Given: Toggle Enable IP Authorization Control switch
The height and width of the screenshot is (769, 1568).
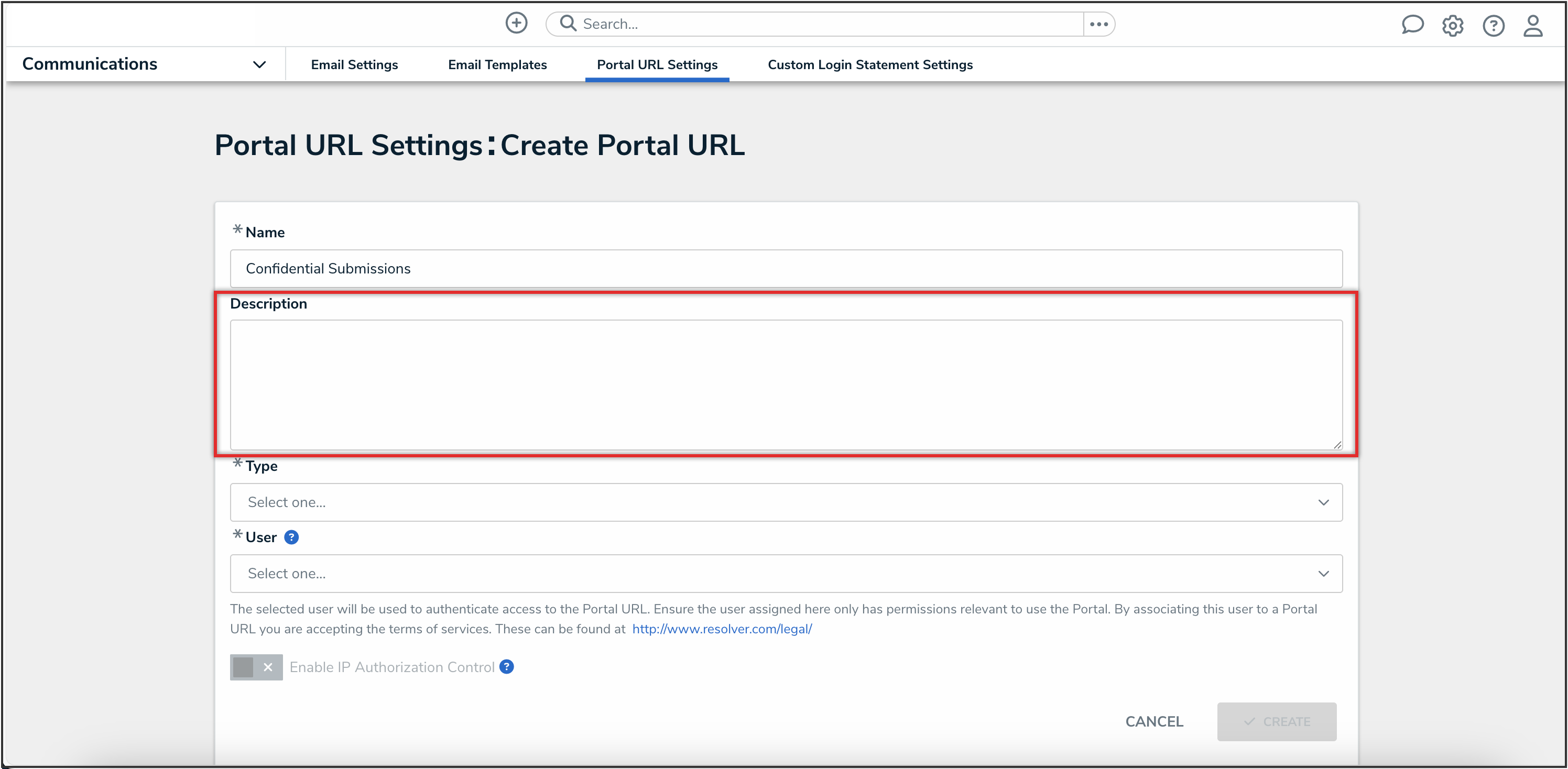Looking at the screenshot, I should coord(256,667).
